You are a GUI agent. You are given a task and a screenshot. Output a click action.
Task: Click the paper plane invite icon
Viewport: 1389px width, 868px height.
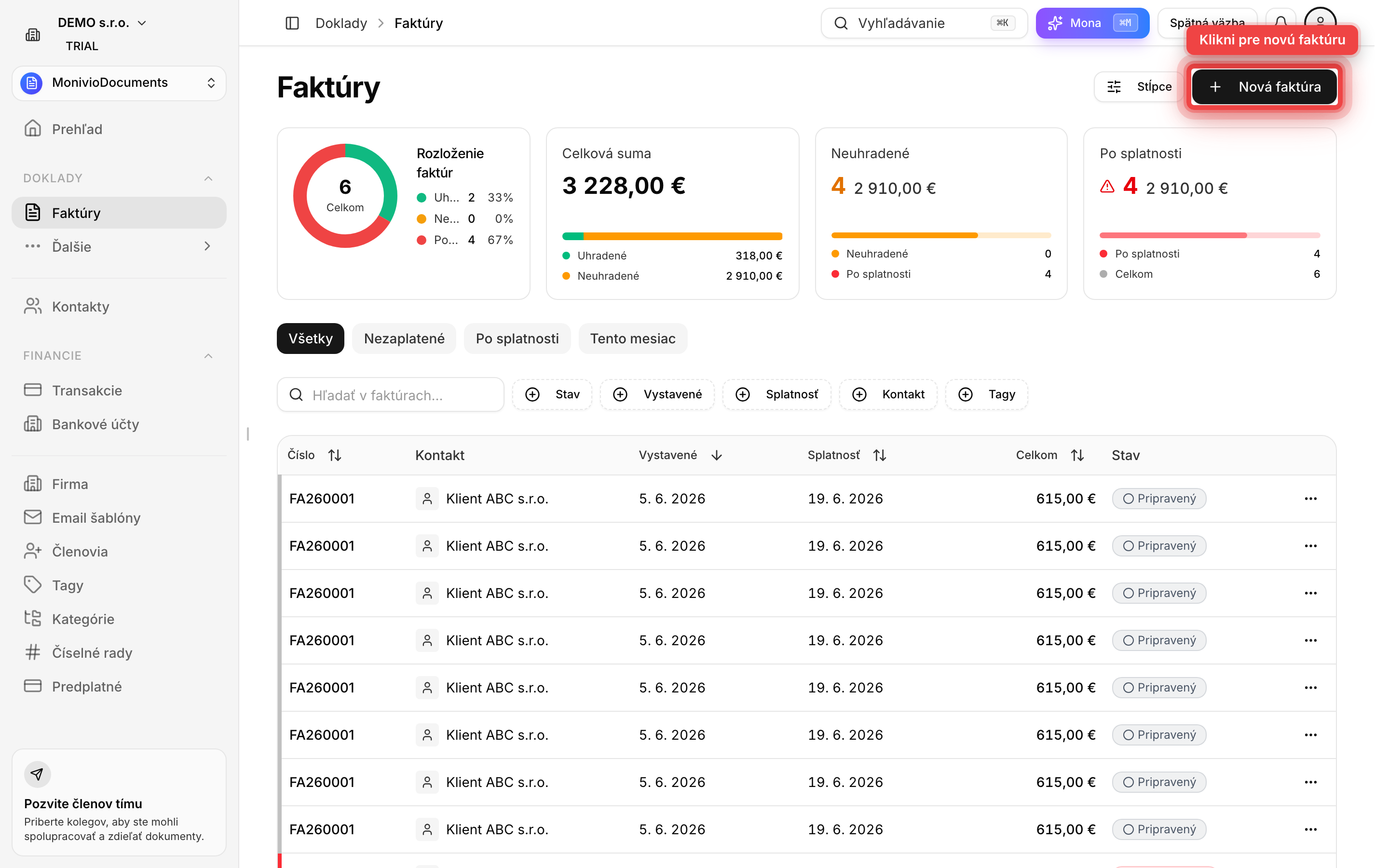click(37, 774)
